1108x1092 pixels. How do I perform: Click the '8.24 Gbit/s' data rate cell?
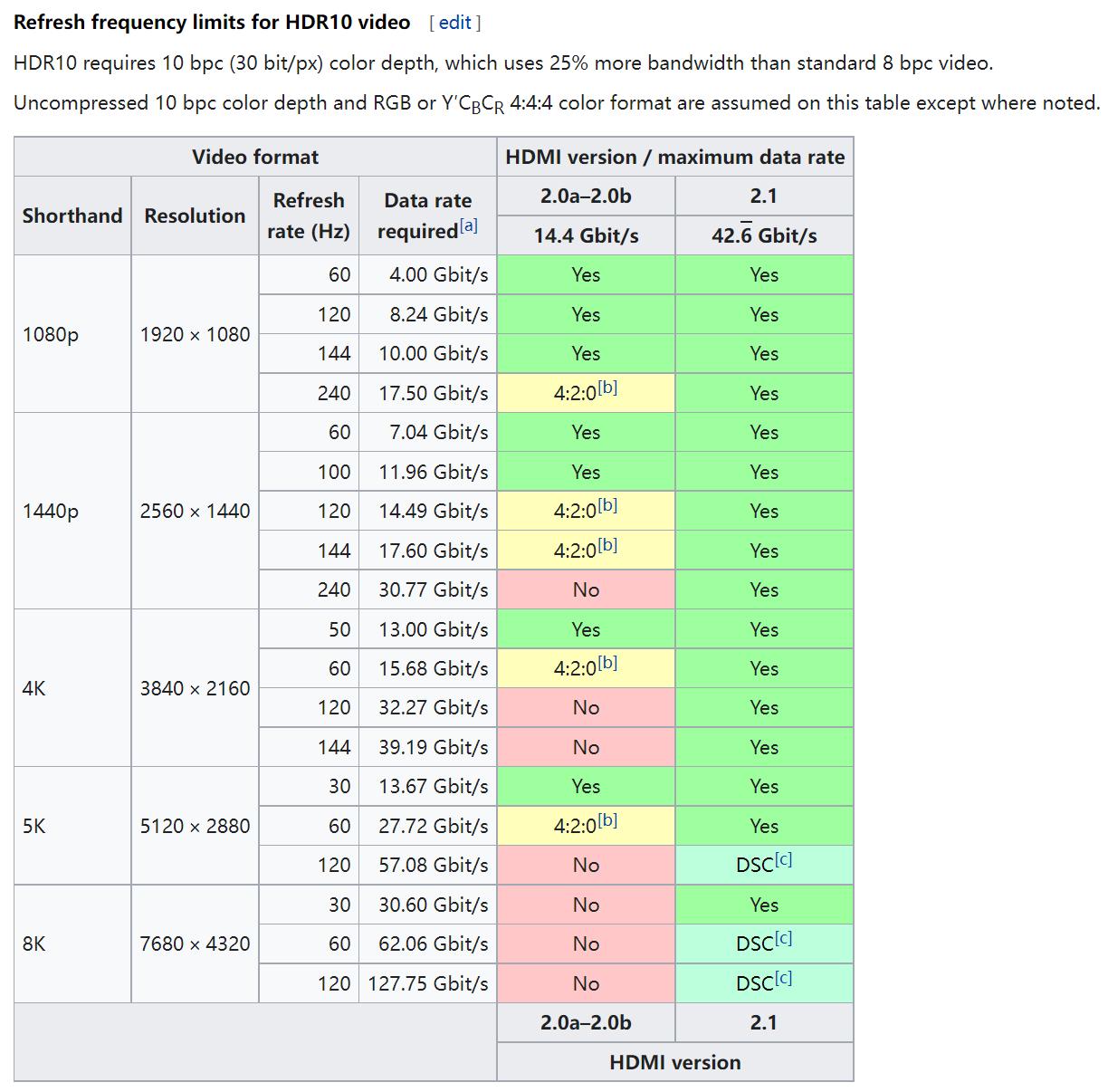point(427,314)
